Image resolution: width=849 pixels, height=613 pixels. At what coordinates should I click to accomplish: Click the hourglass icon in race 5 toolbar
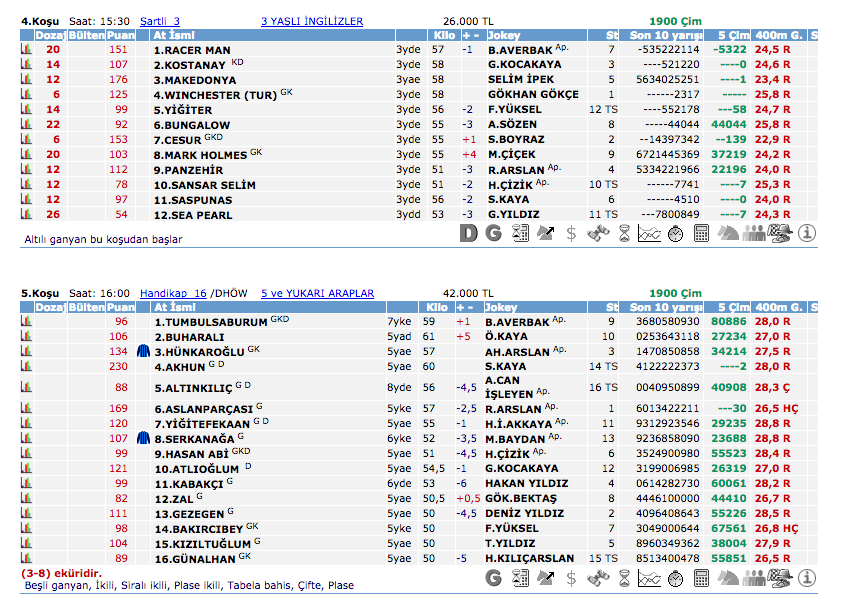pyautogui.click(x=623, y=578)
